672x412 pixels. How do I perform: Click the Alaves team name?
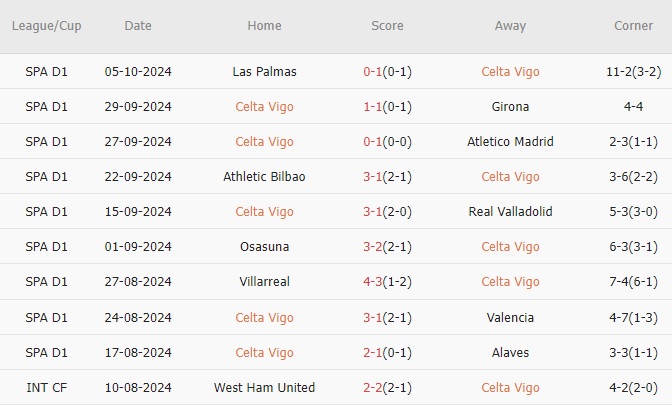pyautogui.click(x=510, y=353)
